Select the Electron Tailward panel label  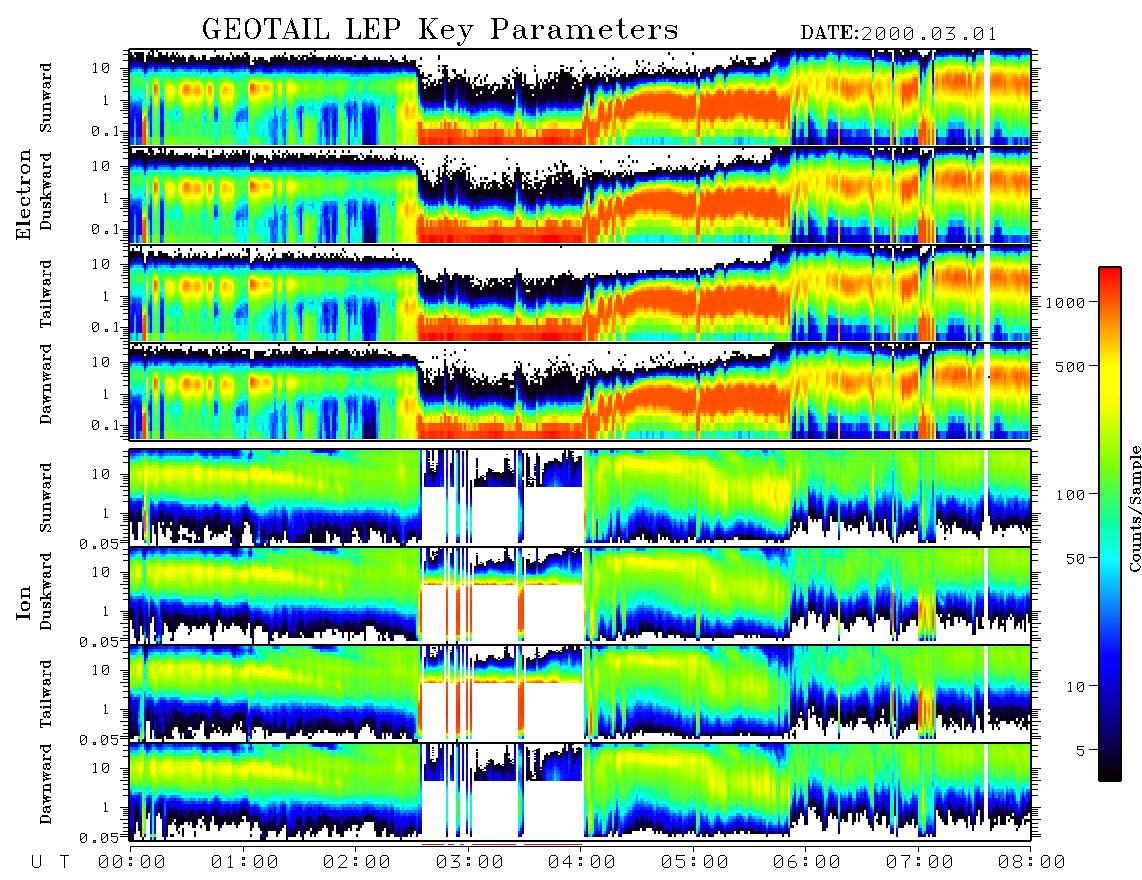[x=46, y=293]
